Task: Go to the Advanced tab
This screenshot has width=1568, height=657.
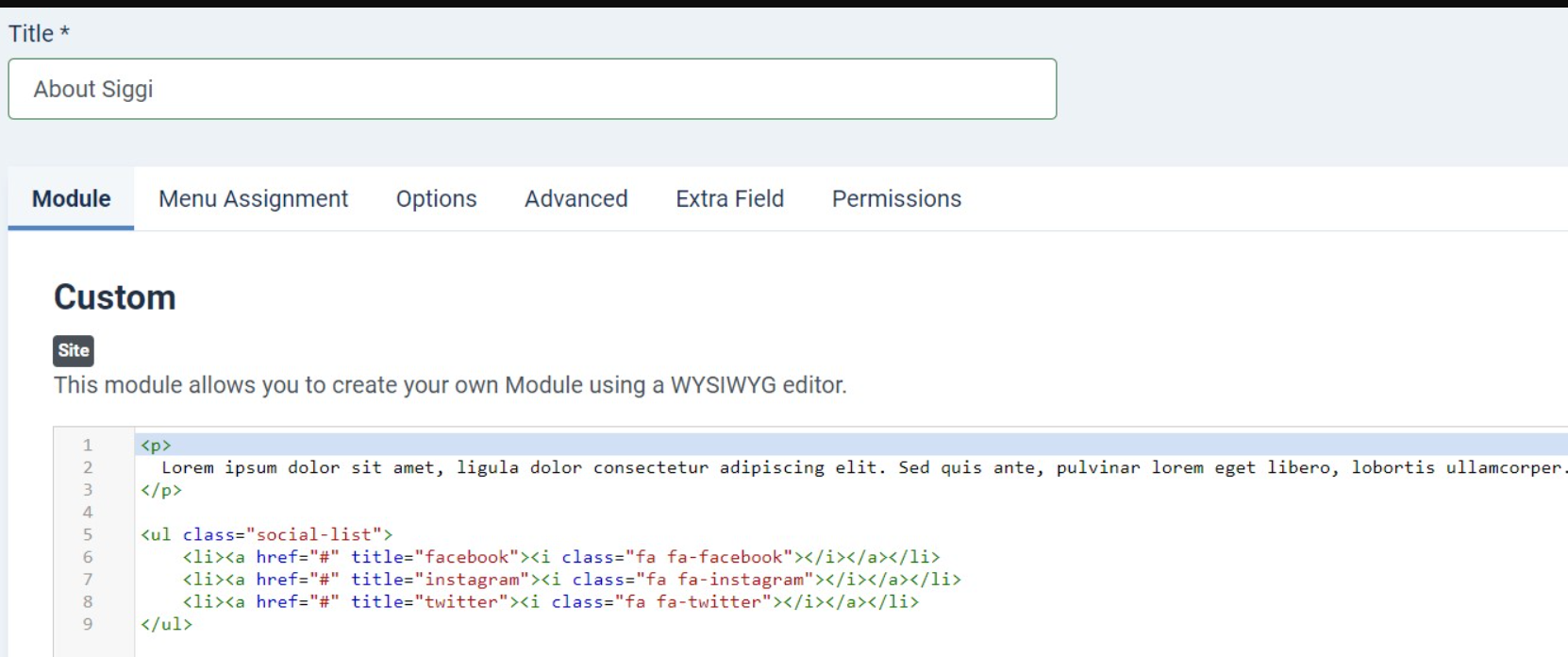Action: coord(575,199)
